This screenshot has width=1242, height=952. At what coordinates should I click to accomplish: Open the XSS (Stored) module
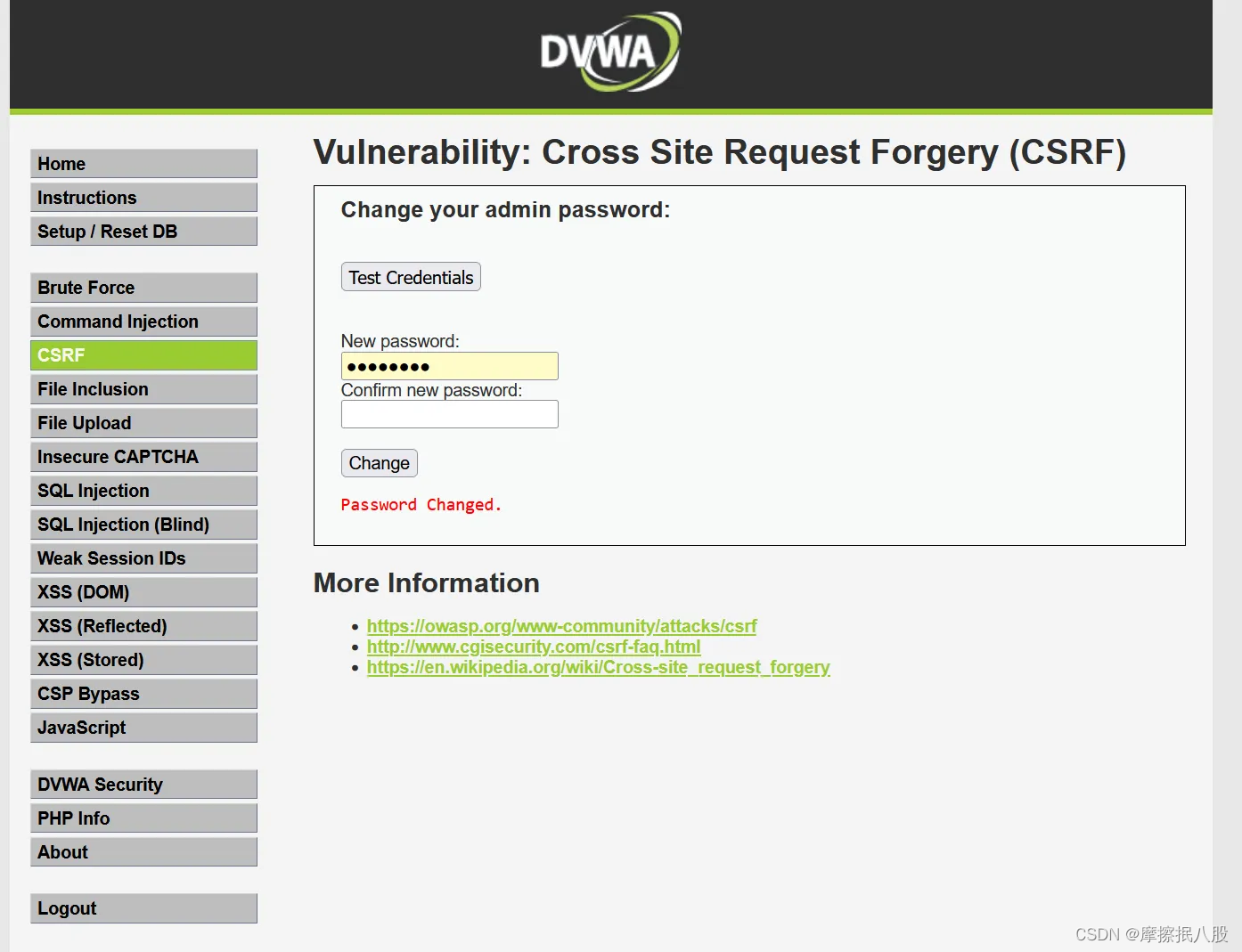[x=143, y=659]
